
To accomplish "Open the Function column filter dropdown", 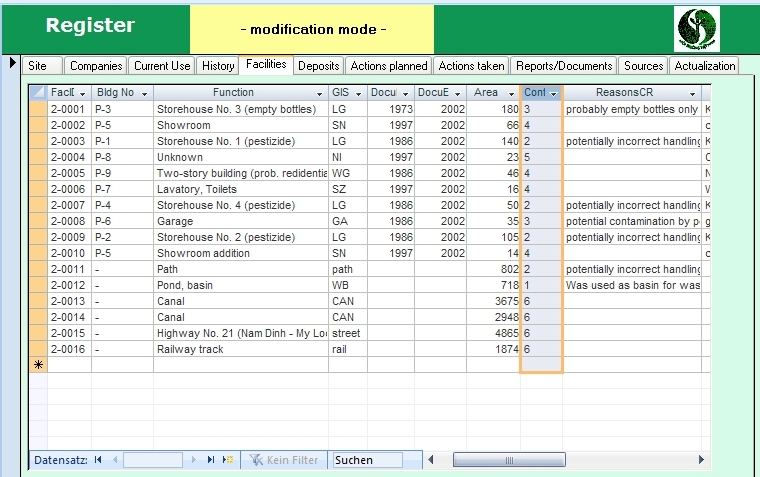I will [318, 93].
